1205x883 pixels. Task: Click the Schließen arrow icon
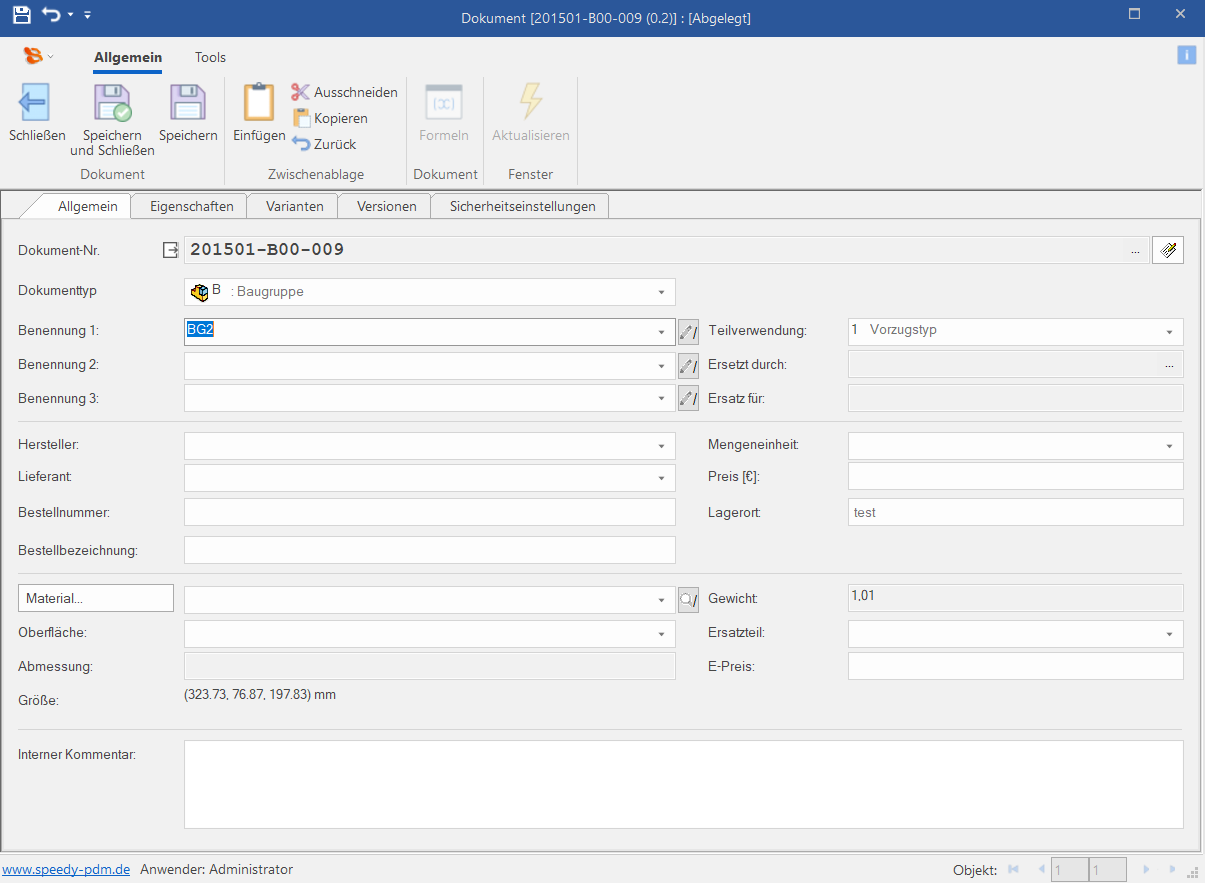[36, 103]
